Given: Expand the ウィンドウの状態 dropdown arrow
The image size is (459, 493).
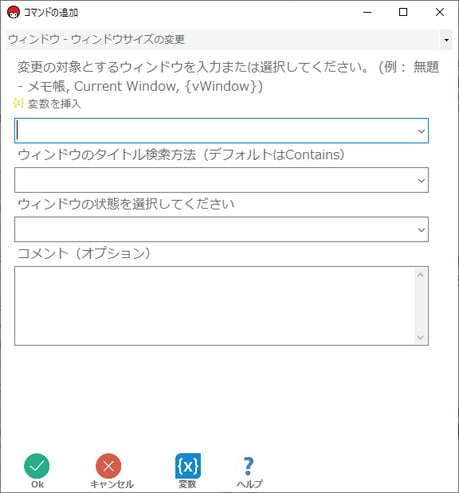Looking at the screenshot, I should 421,230.
